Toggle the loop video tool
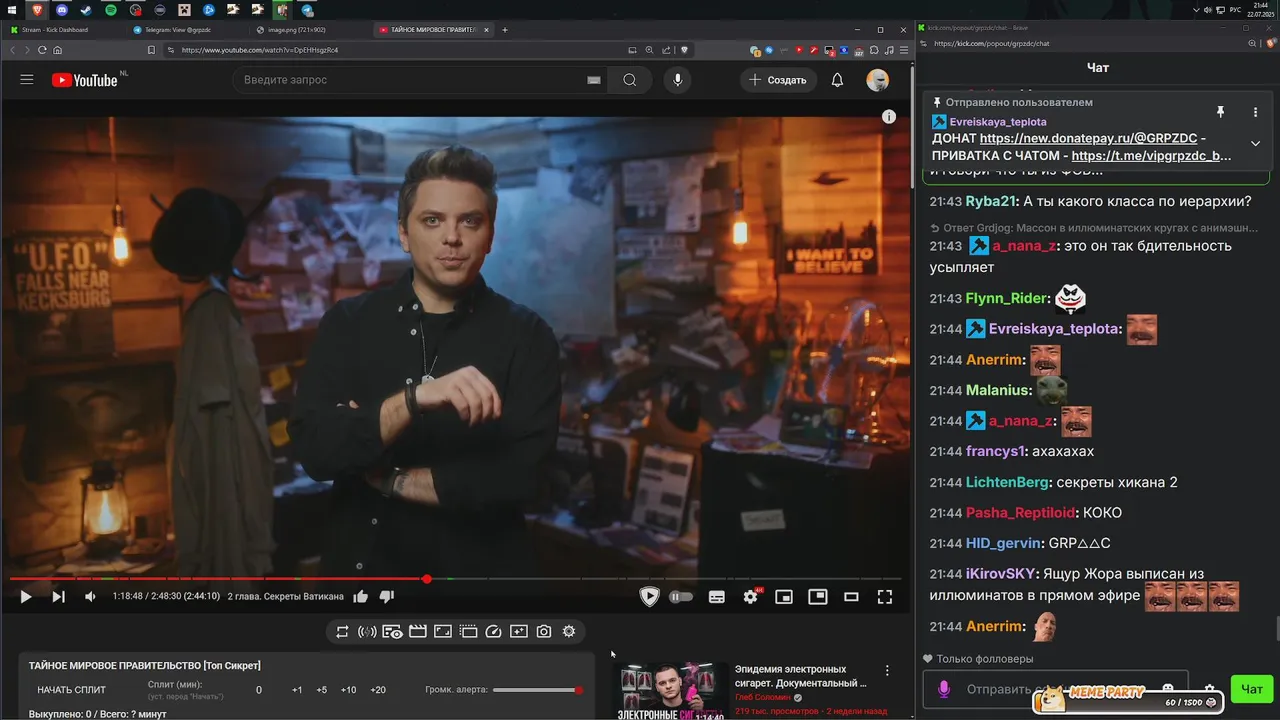The width and height of the screenshot is (1280, 720). point(342,632)
